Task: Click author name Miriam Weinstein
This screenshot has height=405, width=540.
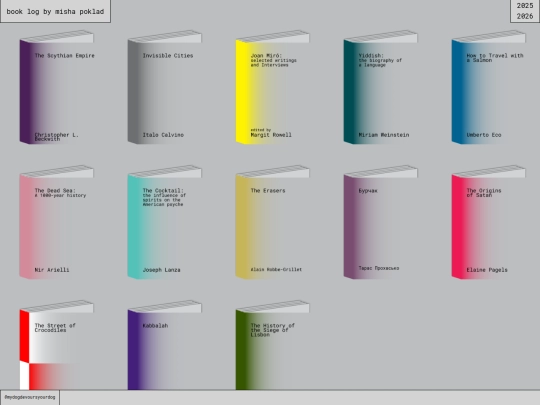Action: click(x=384, y=135)
